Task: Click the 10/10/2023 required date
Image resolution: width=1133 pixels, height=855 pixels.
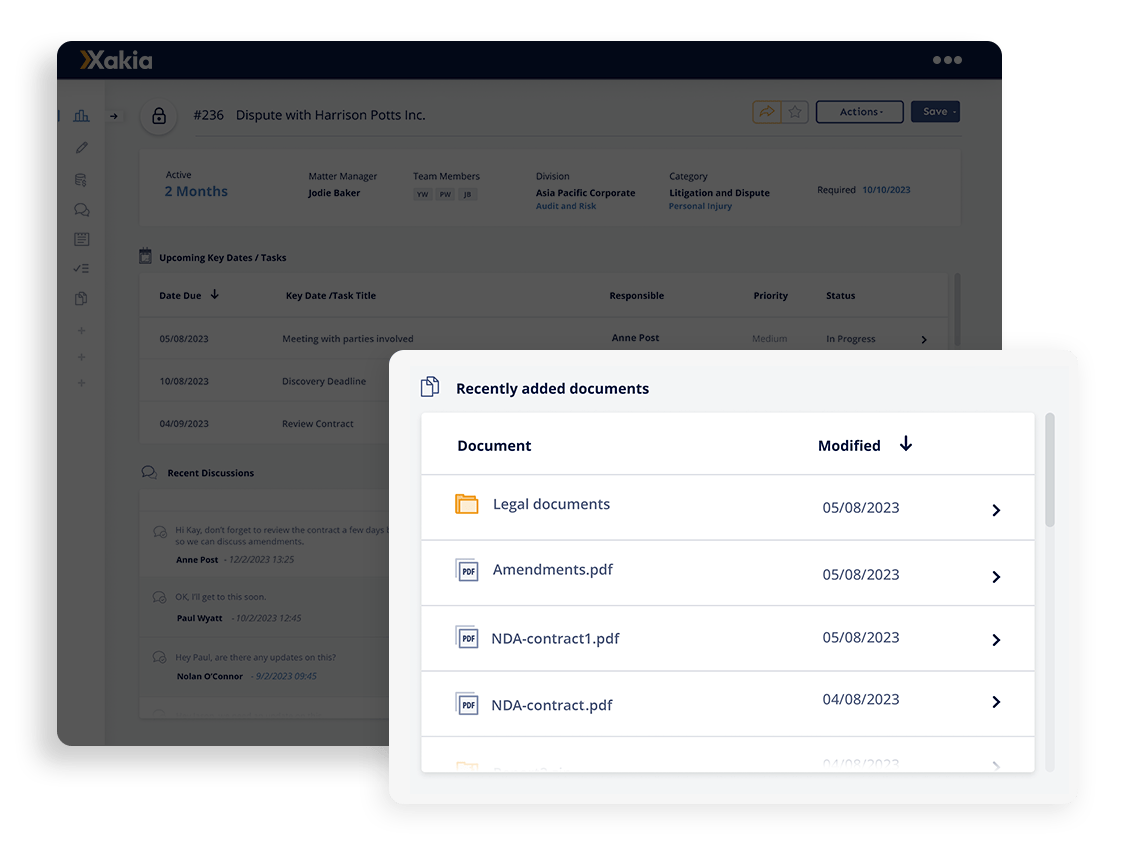Action: coord(886,190)
